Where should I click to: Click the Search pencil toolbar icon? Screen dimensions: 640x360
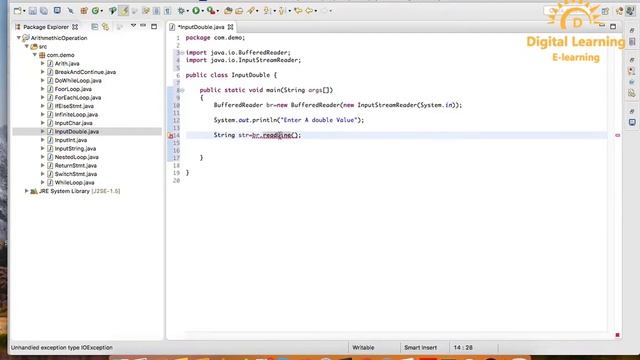[x=251, y=11]
